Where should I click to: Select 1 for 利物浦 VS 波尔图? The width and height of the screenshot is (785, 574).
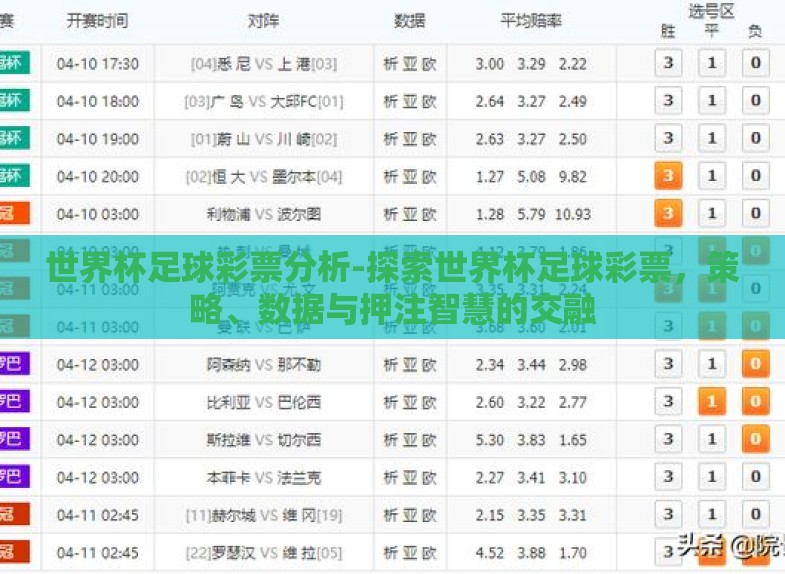coord(712,213)
